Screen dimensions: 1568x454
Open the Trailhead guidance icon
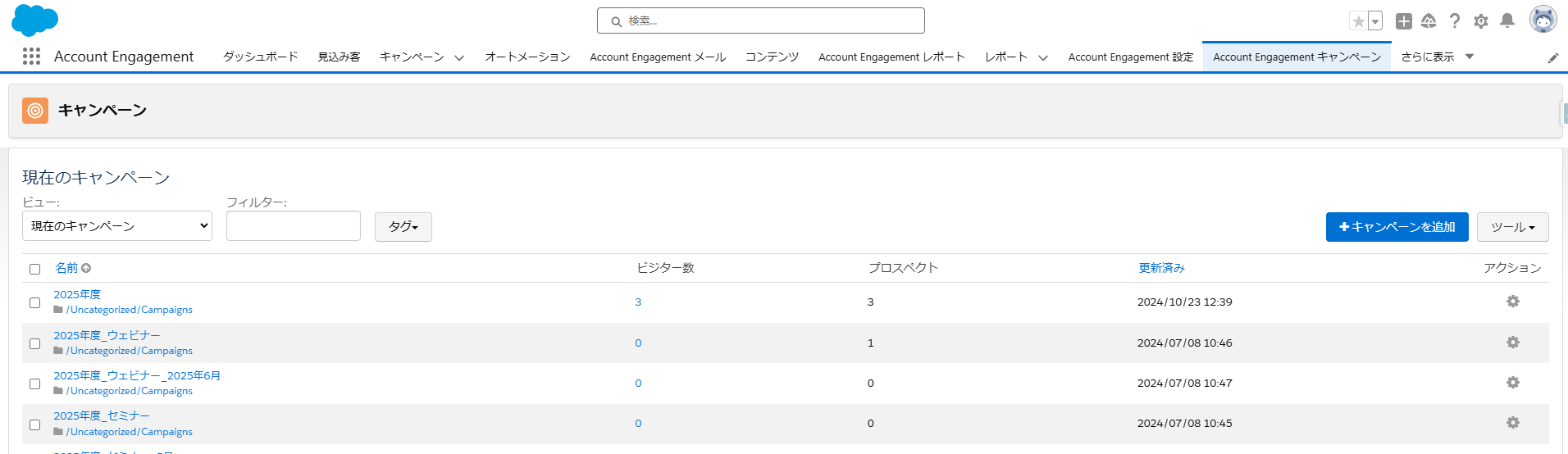click(x=1429, y=21)
